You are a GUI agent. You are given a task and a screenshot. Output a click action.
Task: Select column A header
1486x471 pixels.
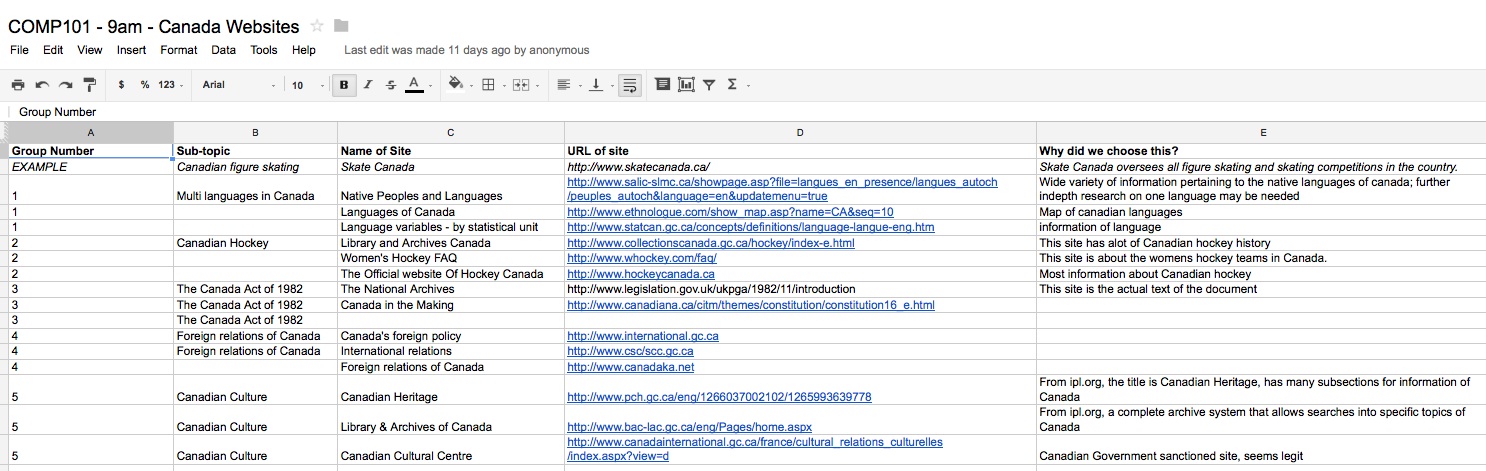click(90, 133)
